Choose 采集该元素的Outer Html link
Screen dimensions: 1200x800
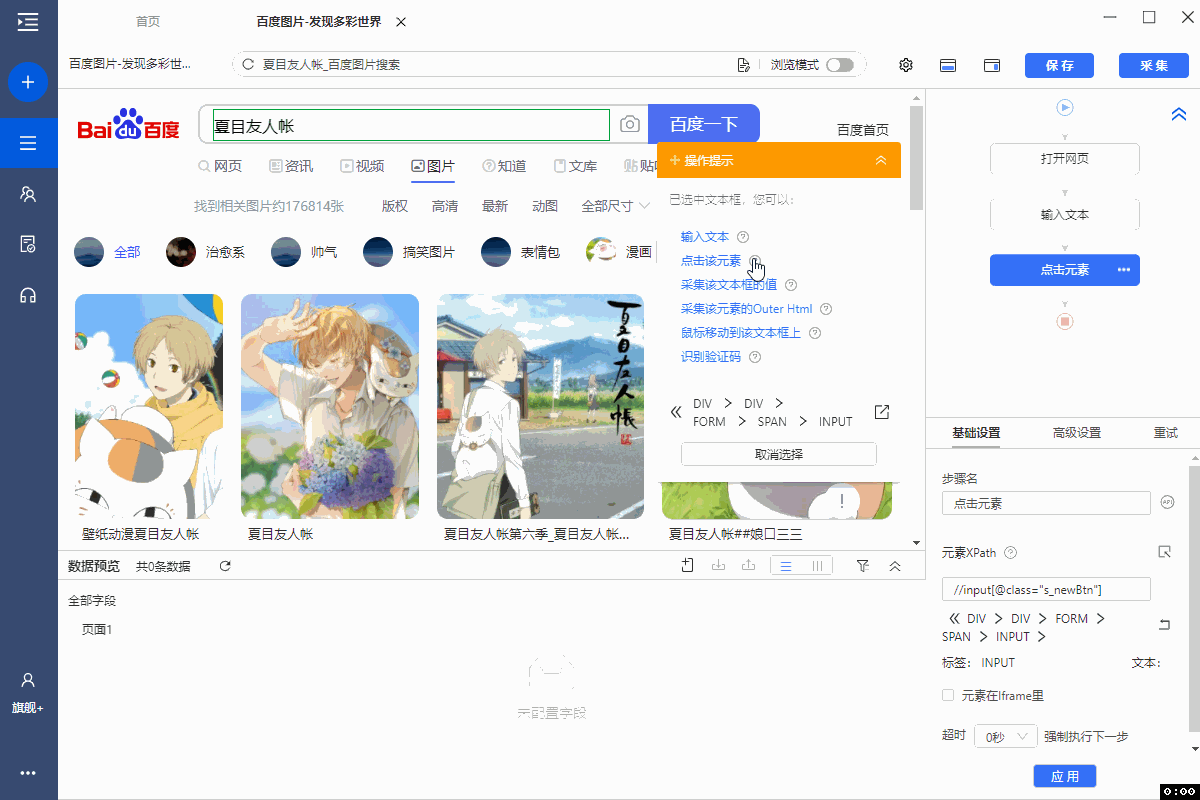[747, 309]
